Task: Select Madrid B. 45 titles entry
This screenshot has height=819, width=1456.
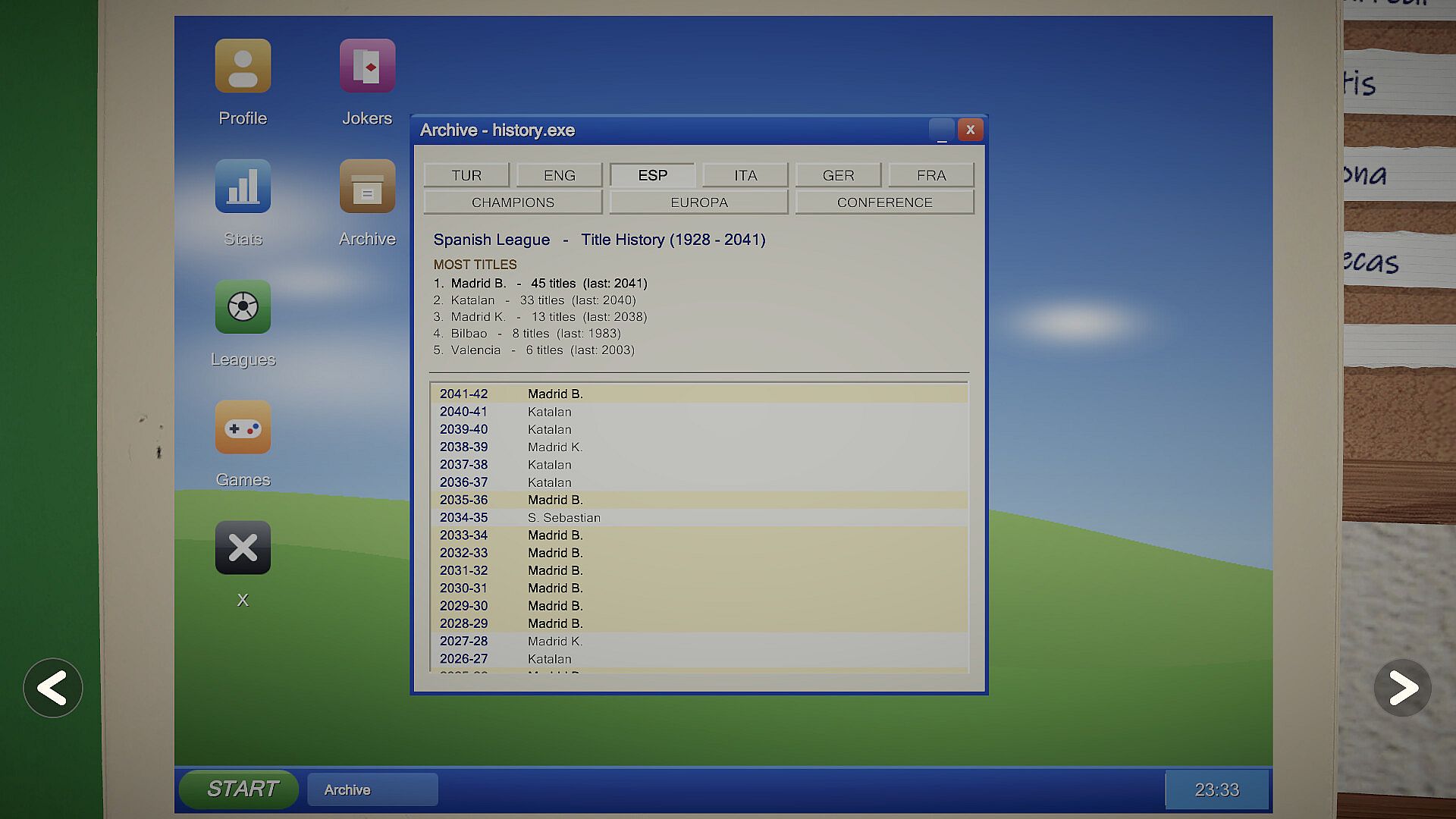Action: 540,283
